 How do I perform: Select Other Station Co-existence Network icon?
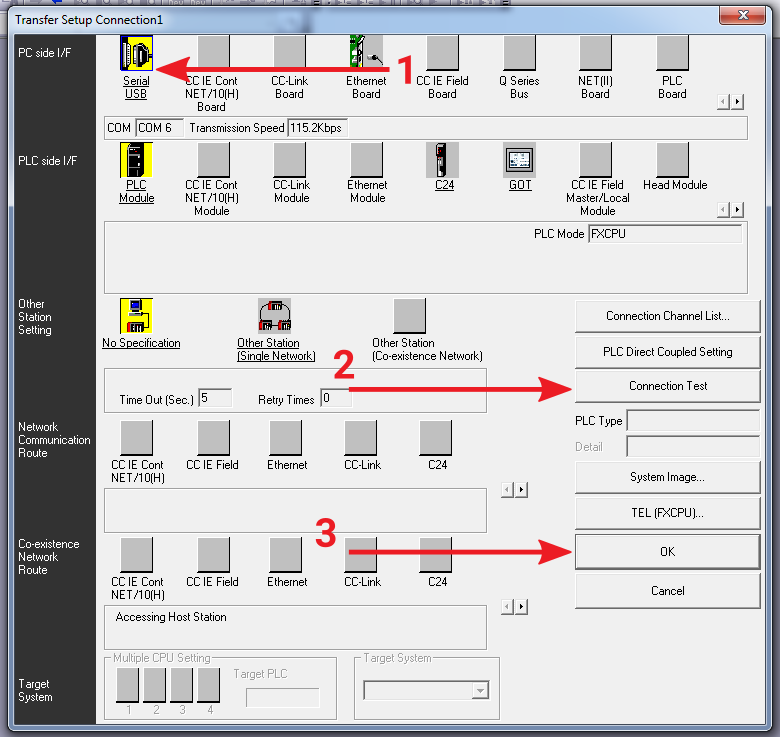[410, 315]
